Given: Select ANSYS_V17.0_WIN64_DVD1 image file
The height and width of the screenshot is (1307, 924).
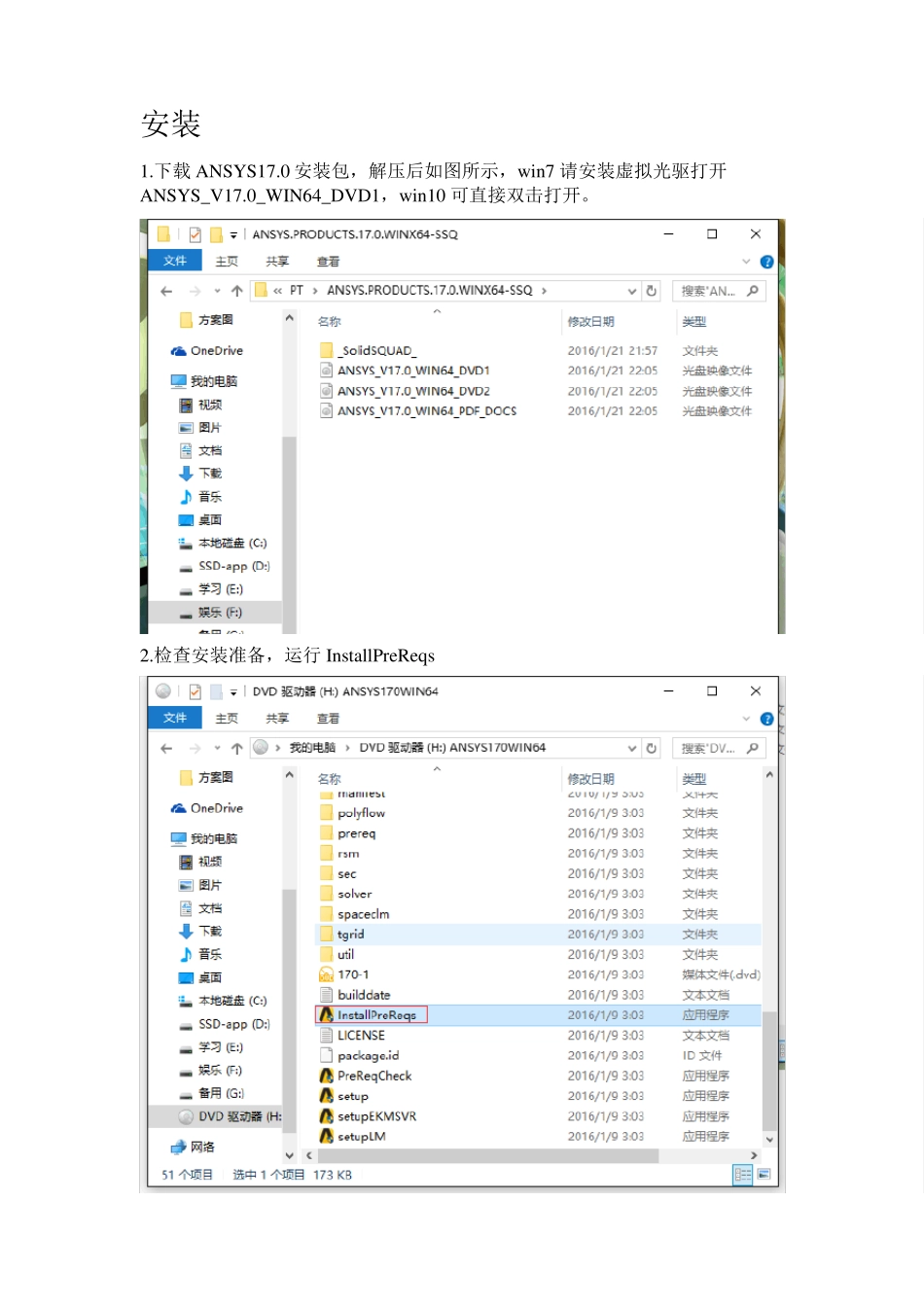Looking at the screenshot, I should (413, 371).
